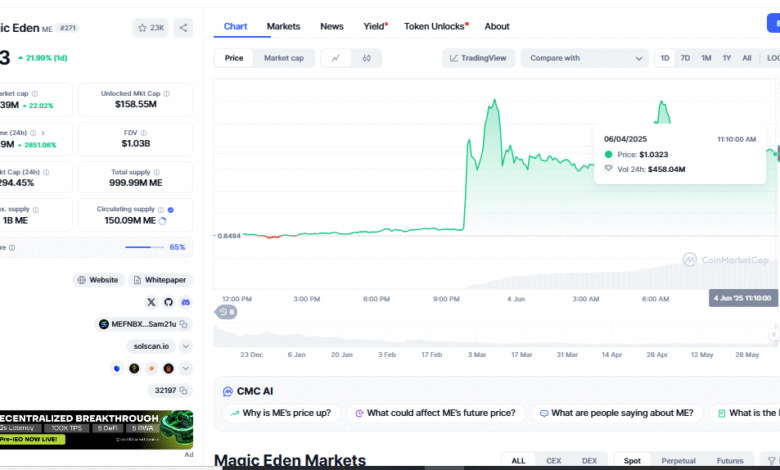
Task: Click the 150.09M ME circulating supply value
Action: pyautogui.click(x=130, y=220)
